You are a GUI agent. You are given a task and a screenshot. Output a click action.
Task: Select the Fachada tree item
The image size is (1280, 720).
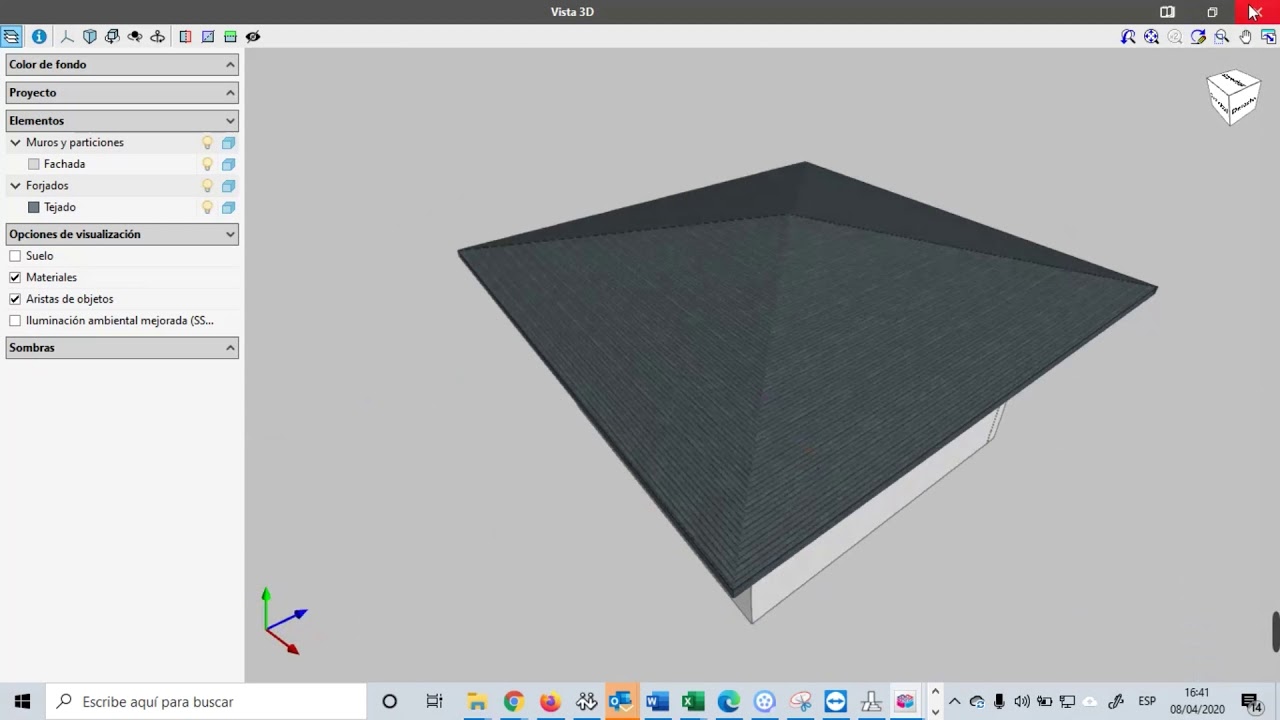[64, 164]
